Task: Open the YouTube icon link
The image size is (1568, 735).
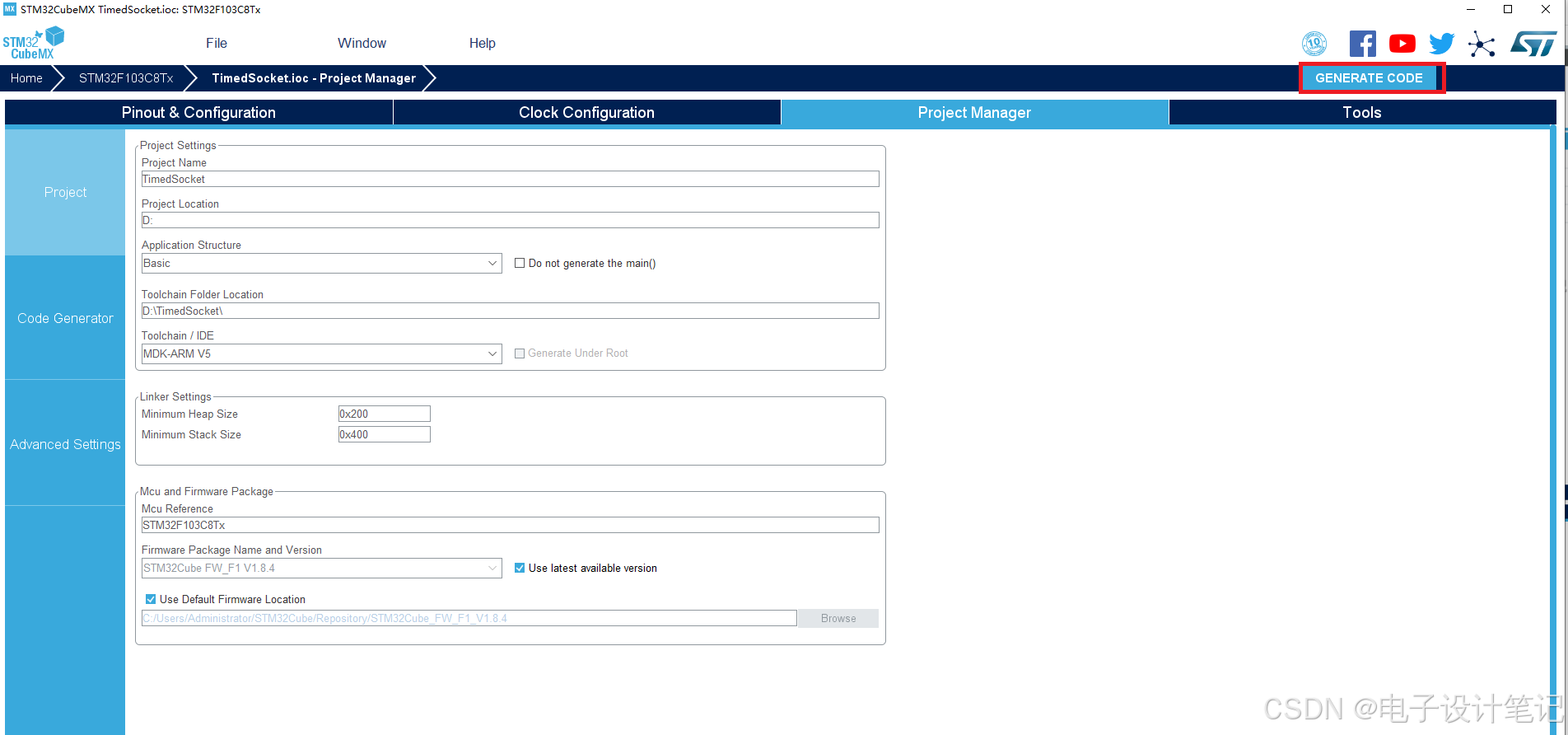Action: (1402, 44)
